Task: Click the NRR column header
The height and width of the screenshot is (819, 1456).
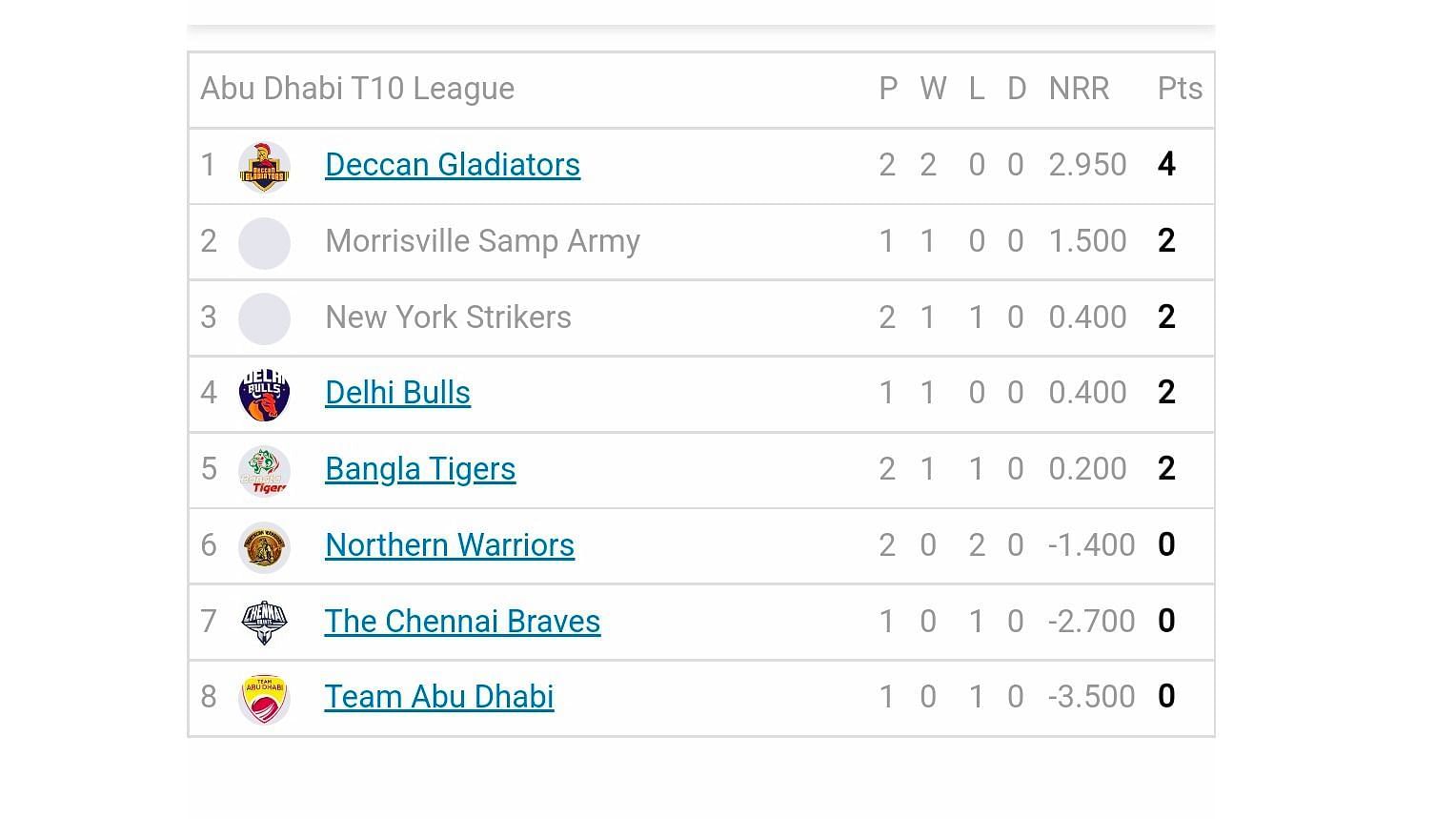Action: tap(1079, 89)
